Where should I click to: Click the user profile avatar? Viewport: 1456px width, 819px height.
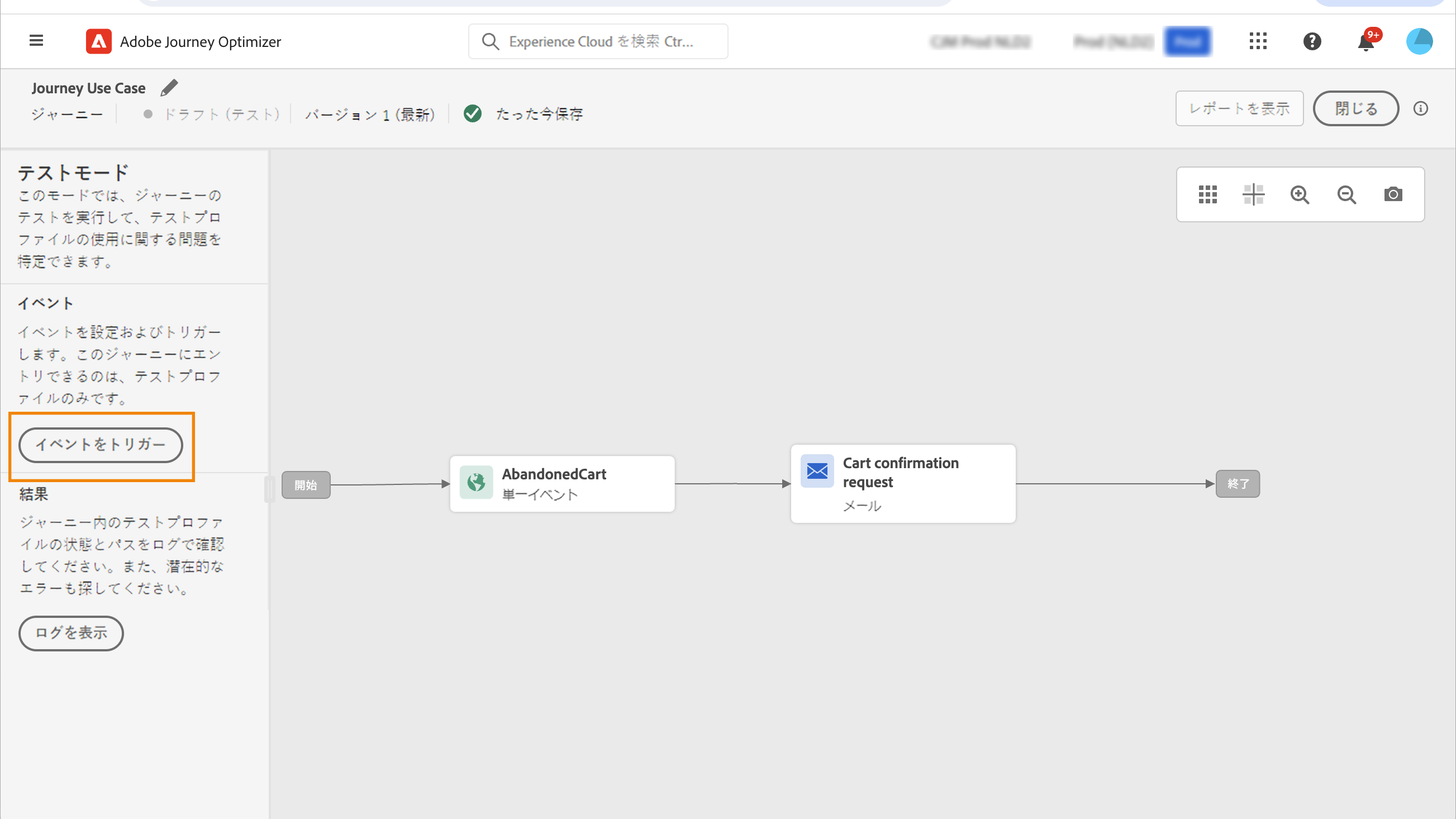(x=1419, y=41)
